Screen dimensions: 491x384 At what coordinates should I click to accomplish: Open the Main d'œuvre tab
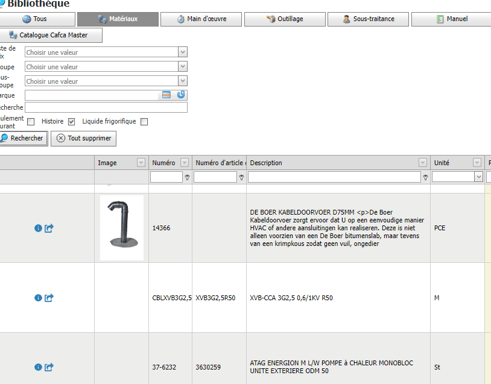pos(201,19)
